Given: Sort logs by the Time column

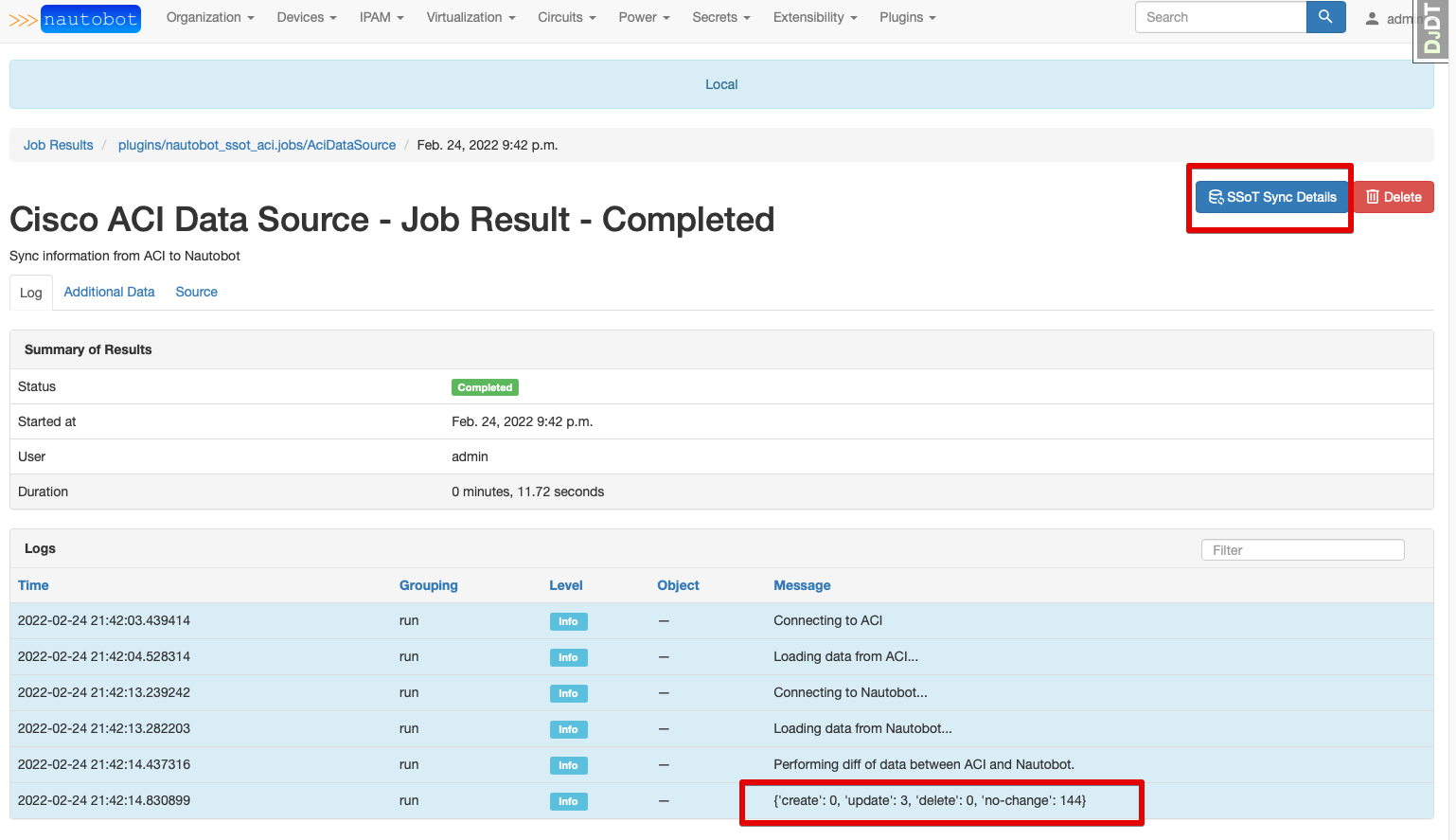Looking at the screenshot, I should click(x=33, y=585).
